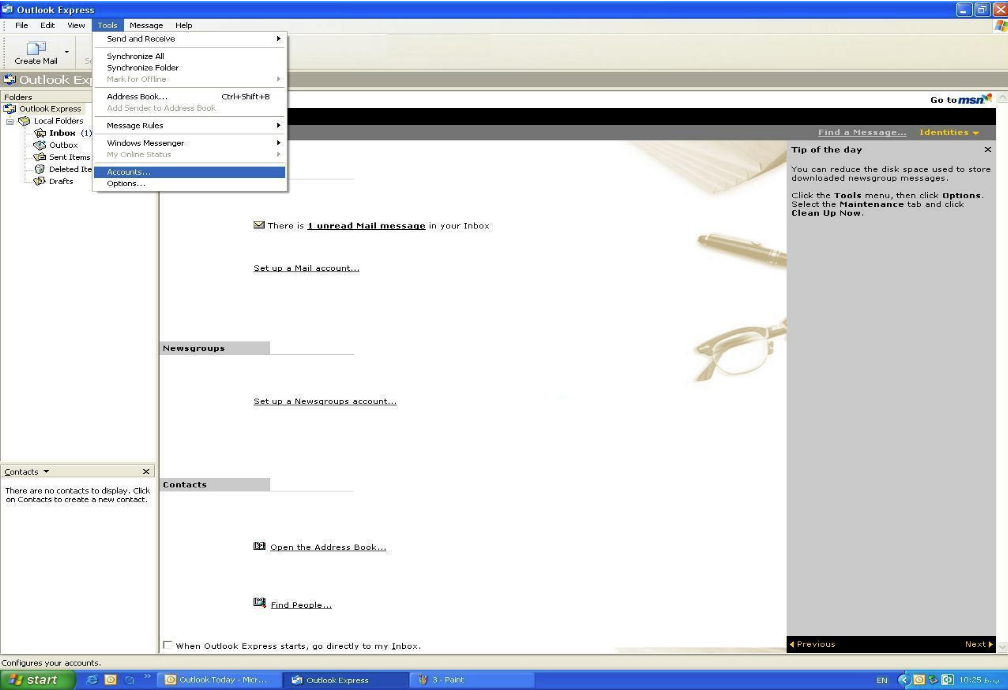1008x690 pixels.
Task: Click Set up a Mail account link
Action: click(306, 268)
